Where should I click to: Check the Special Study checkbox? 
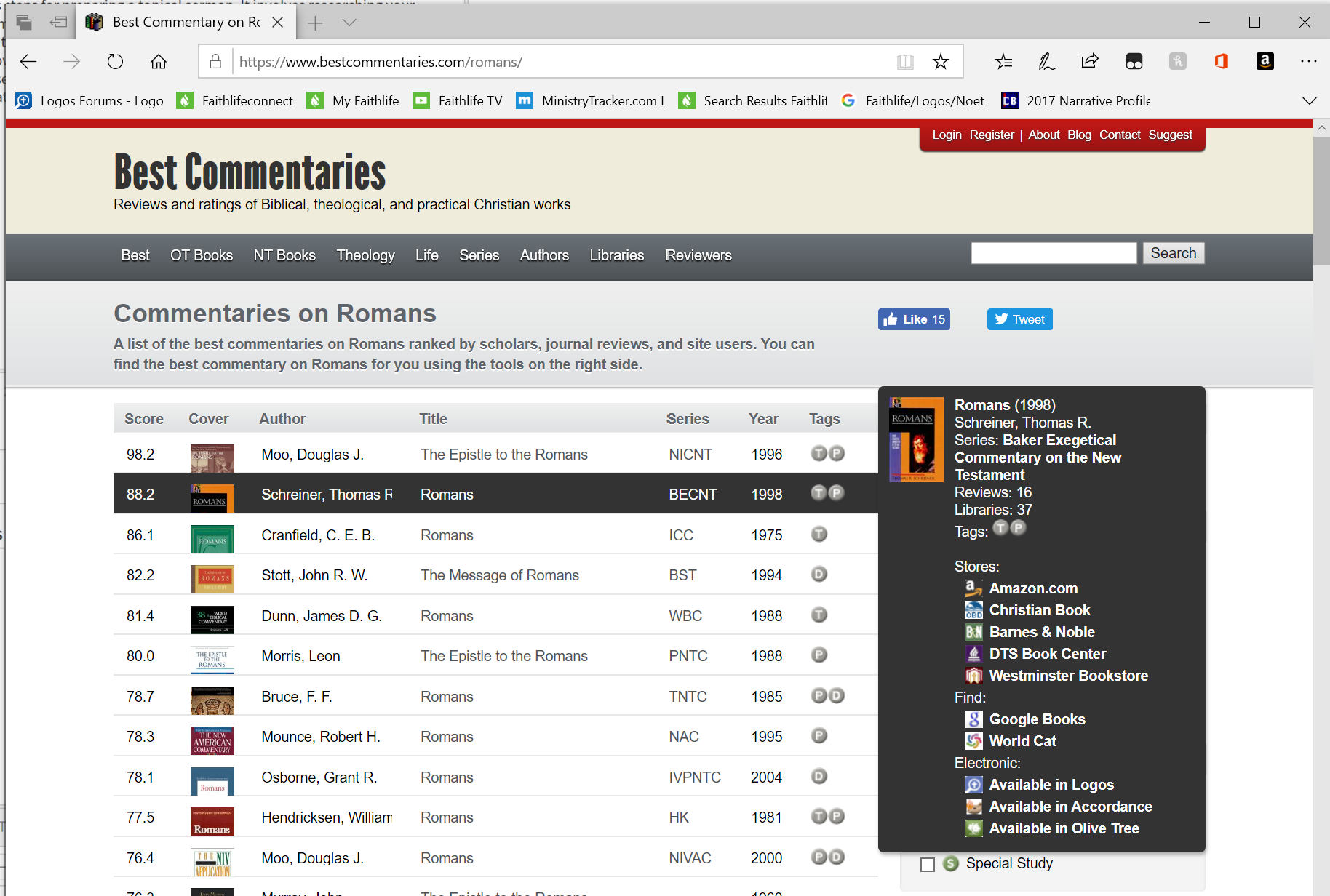coord(928,864)
